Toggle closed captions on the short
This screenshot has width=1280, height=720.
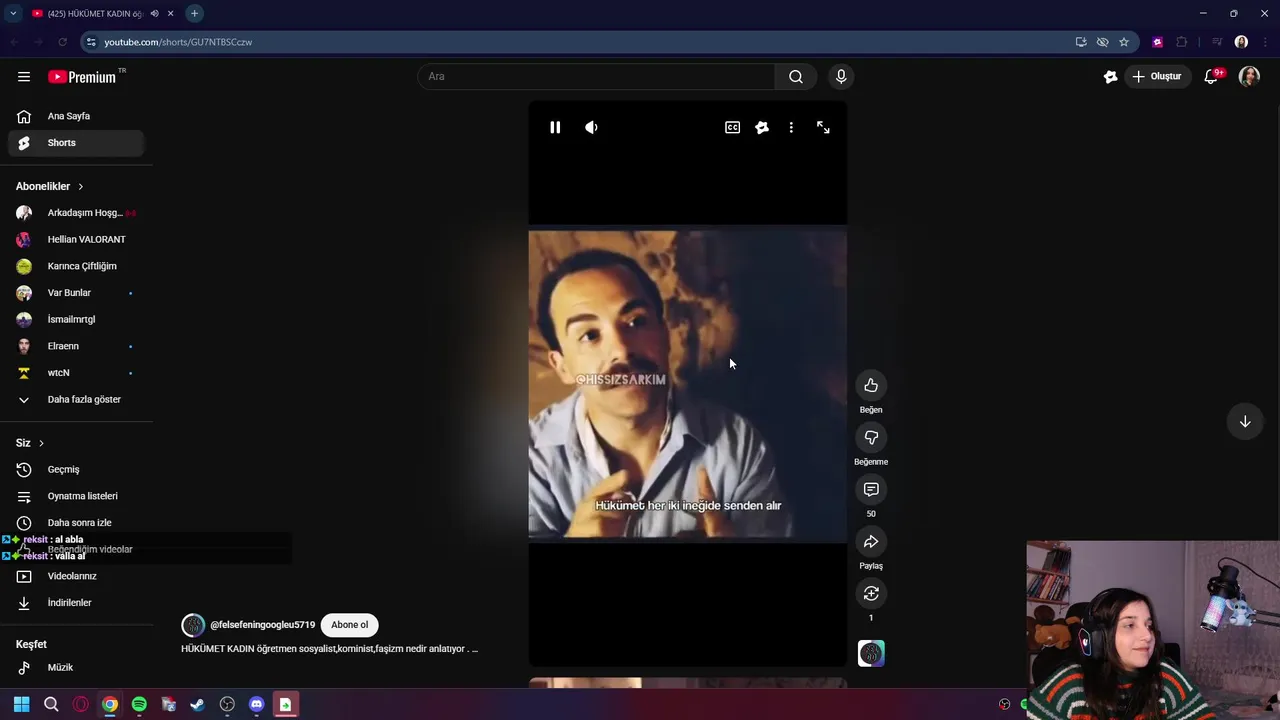[x=732, y=127]
